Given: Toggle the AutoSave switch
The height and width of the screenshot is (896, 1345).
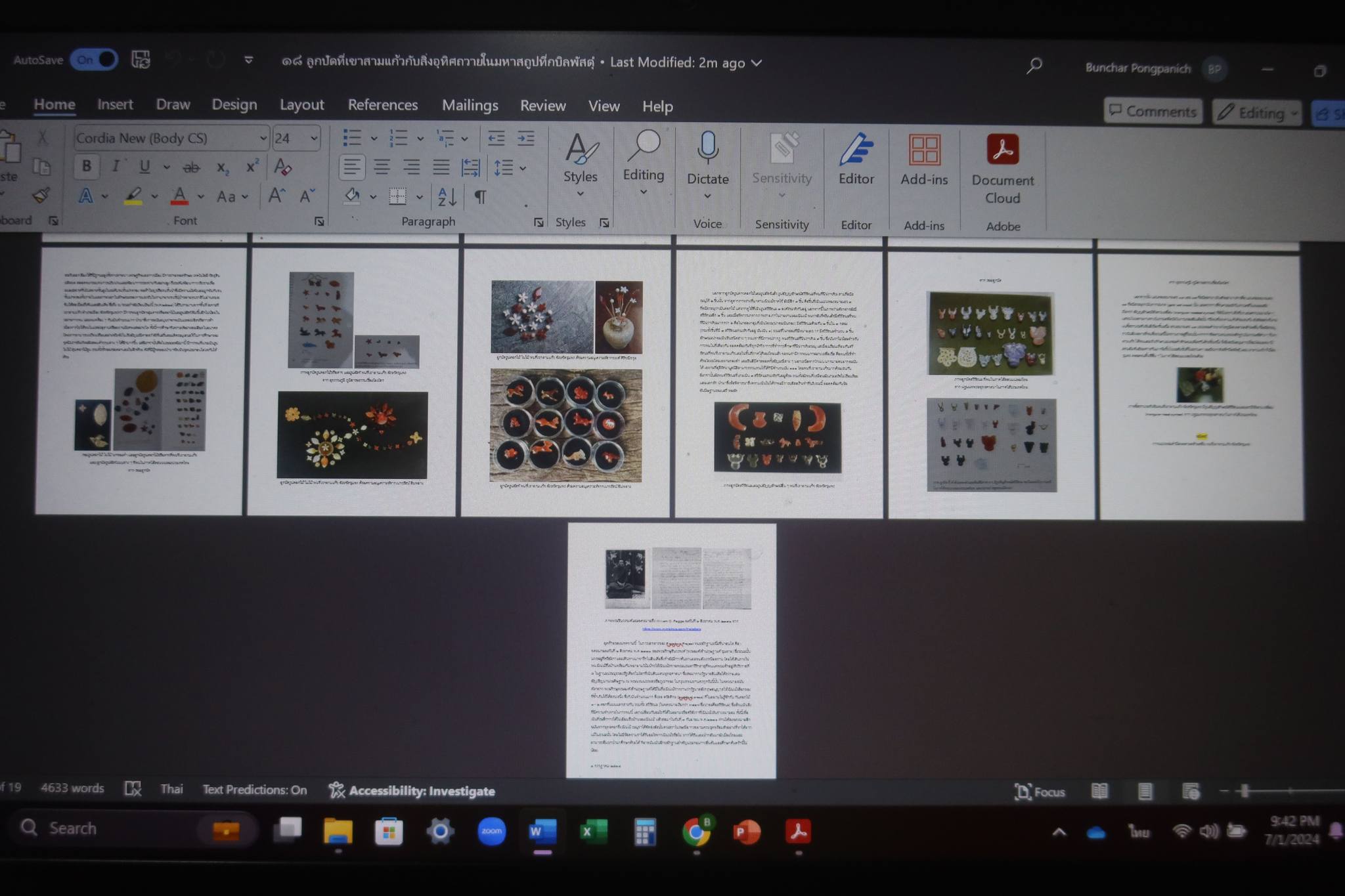Looking at the screenshot, I should click(x=94, y=60).
